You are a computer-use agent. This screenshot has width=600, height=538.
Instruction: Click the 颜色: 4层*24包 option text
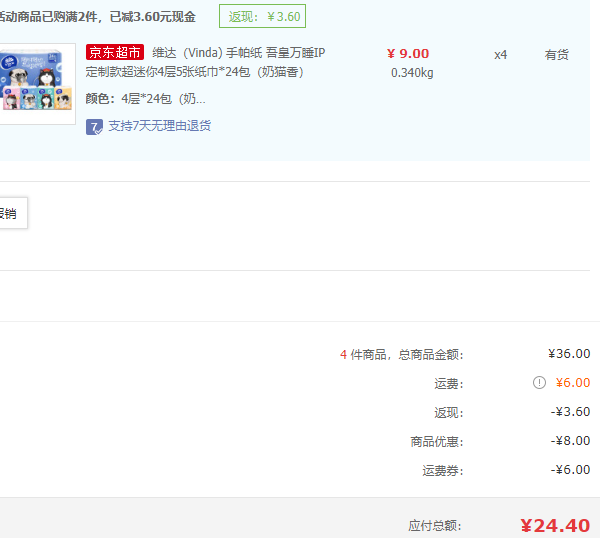[x=145, y=99]
